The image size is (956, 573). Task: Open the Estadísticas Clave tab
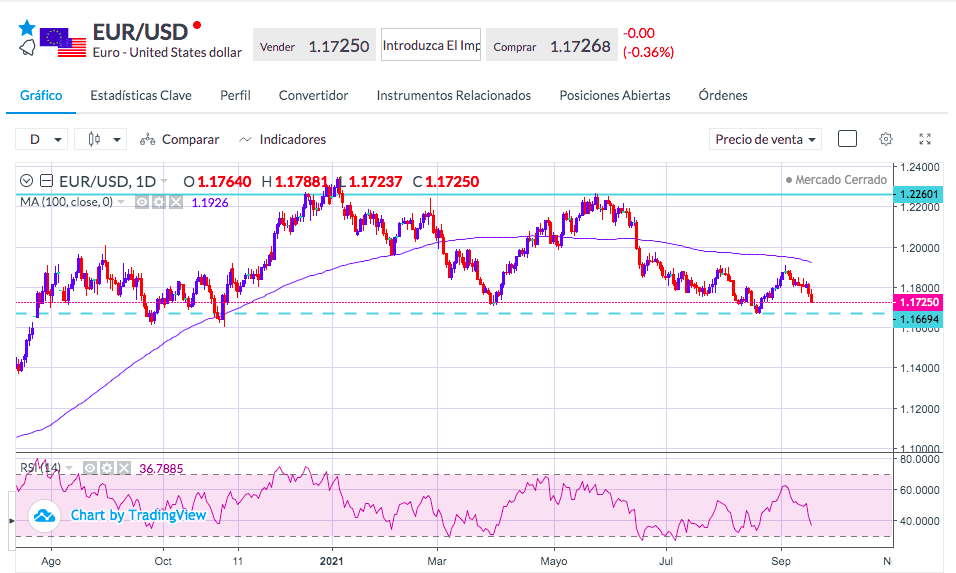point(141,96)
